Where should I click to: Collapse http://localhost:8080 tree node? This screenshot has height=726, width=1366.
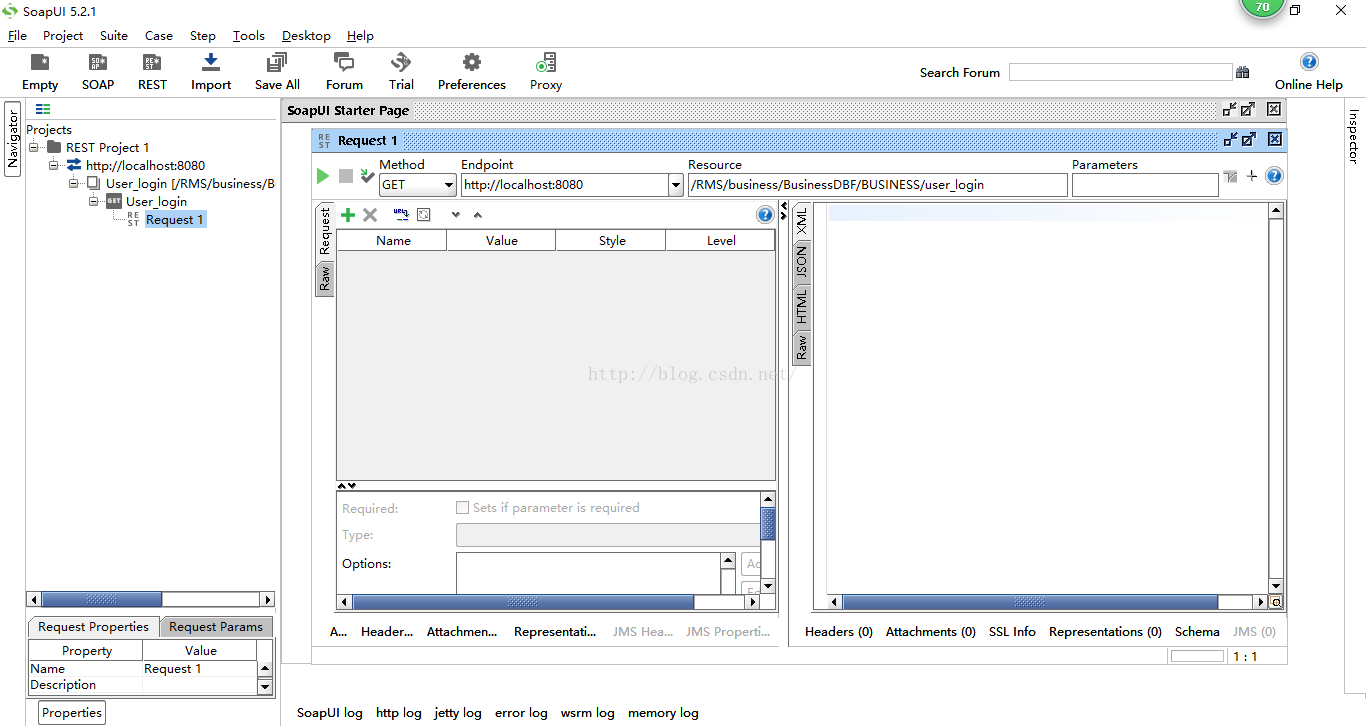click(x=54, y=165)
